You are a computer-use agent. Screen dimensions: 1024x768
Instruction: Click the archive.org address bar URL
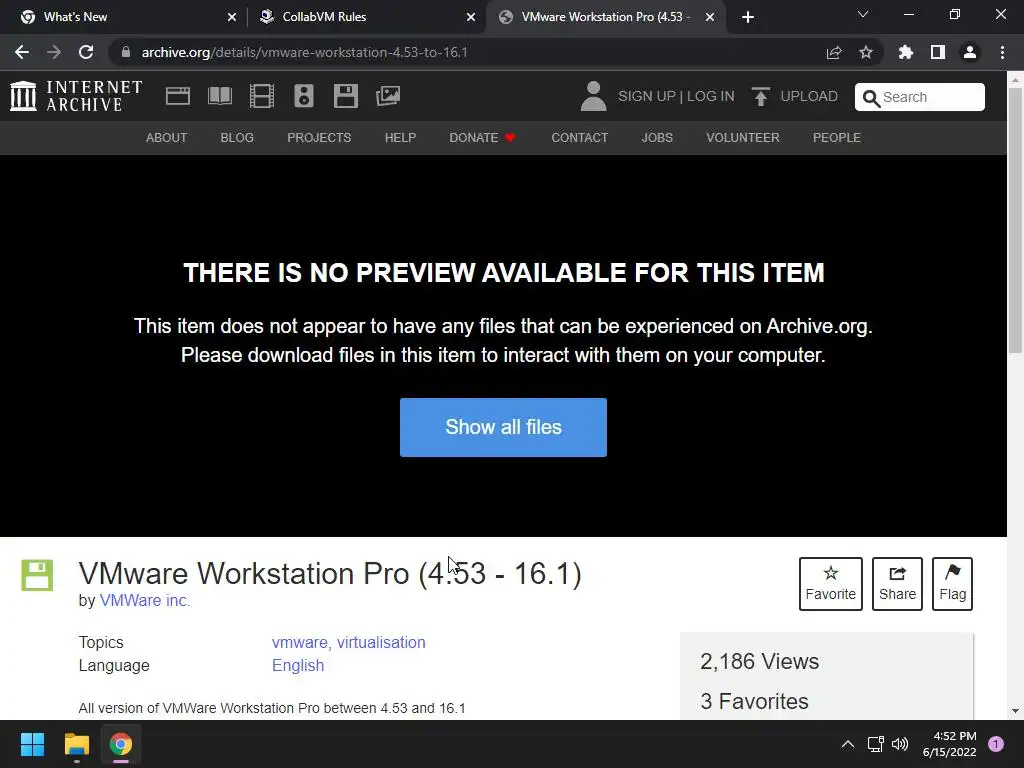coord(305,52)
